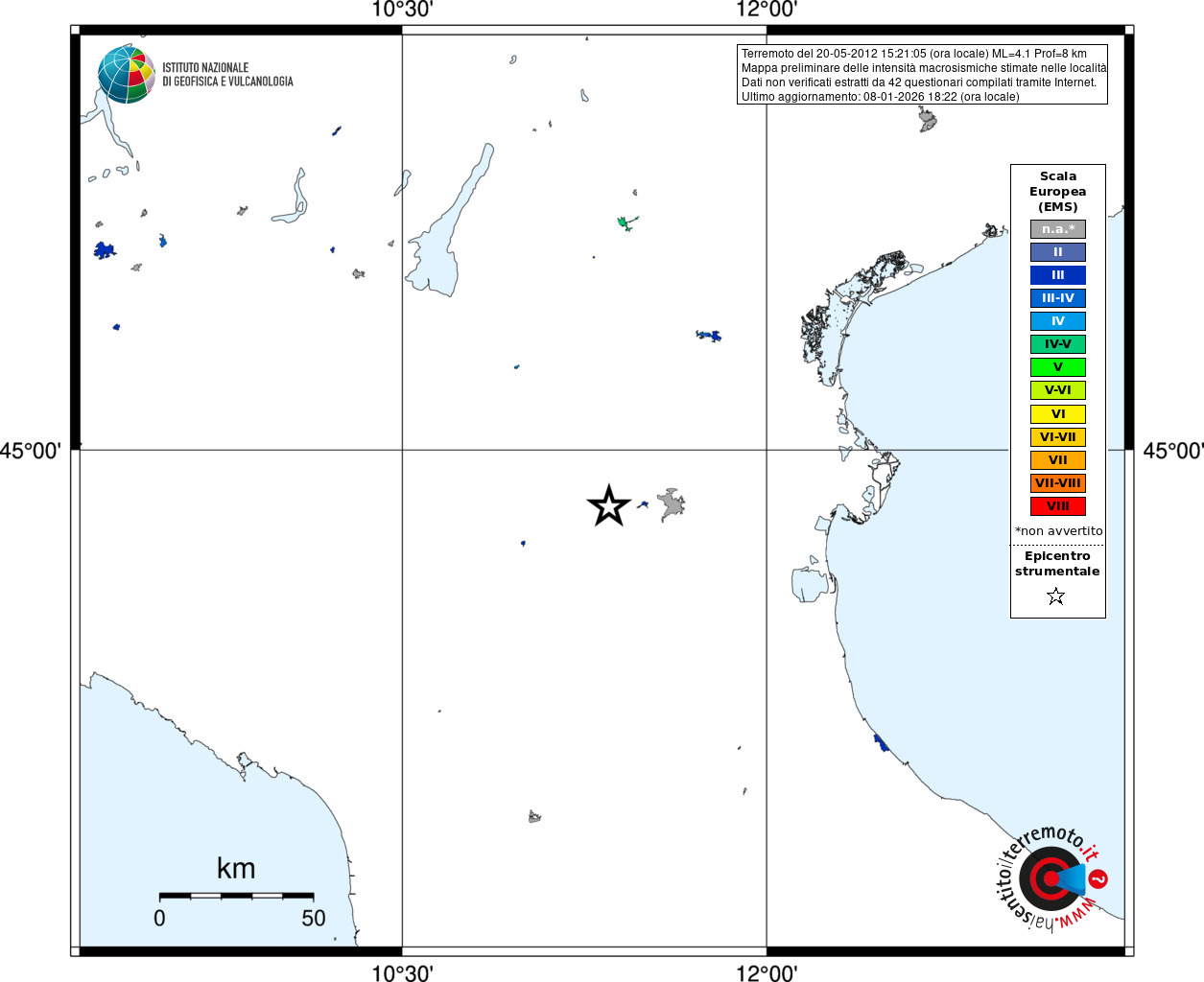1204x982 pixels.
Task: Click the legend's small epicenter star symbol
Action: [1056, 596]
